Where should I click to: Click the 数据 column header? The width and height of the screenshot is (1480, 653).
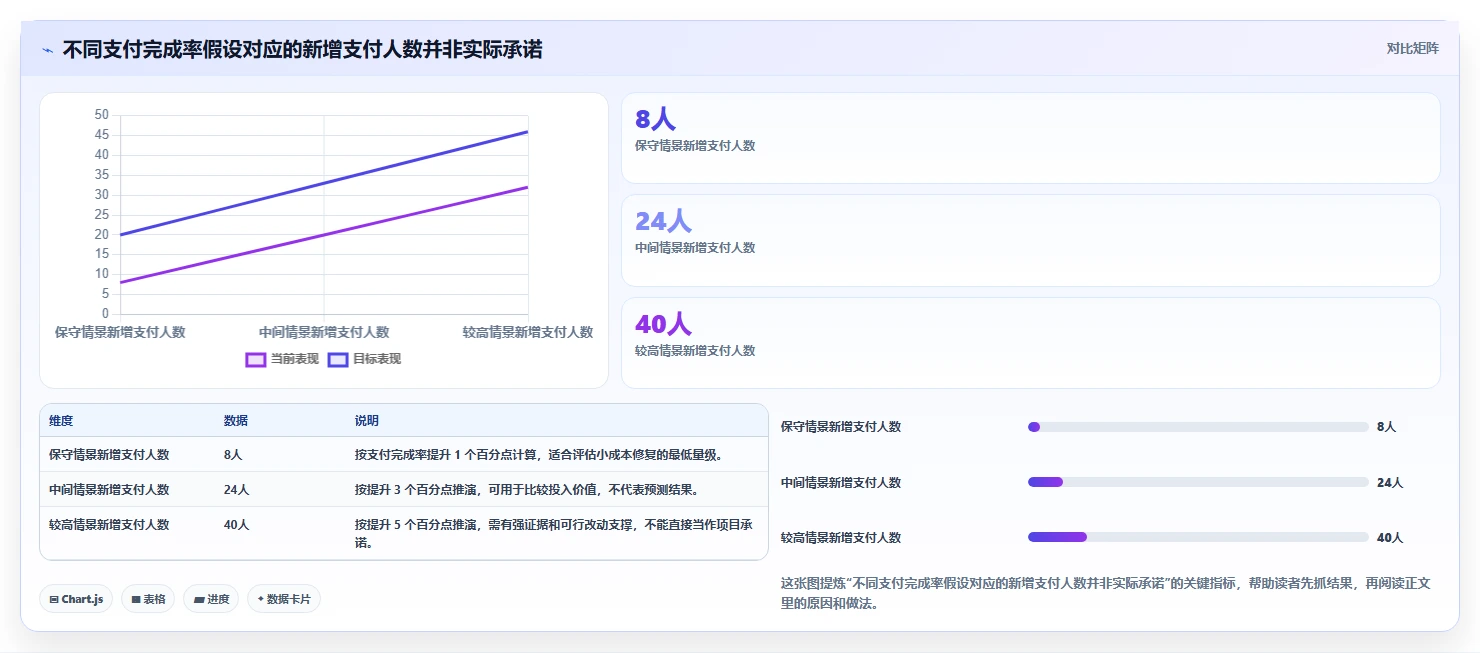click(236, 421)
